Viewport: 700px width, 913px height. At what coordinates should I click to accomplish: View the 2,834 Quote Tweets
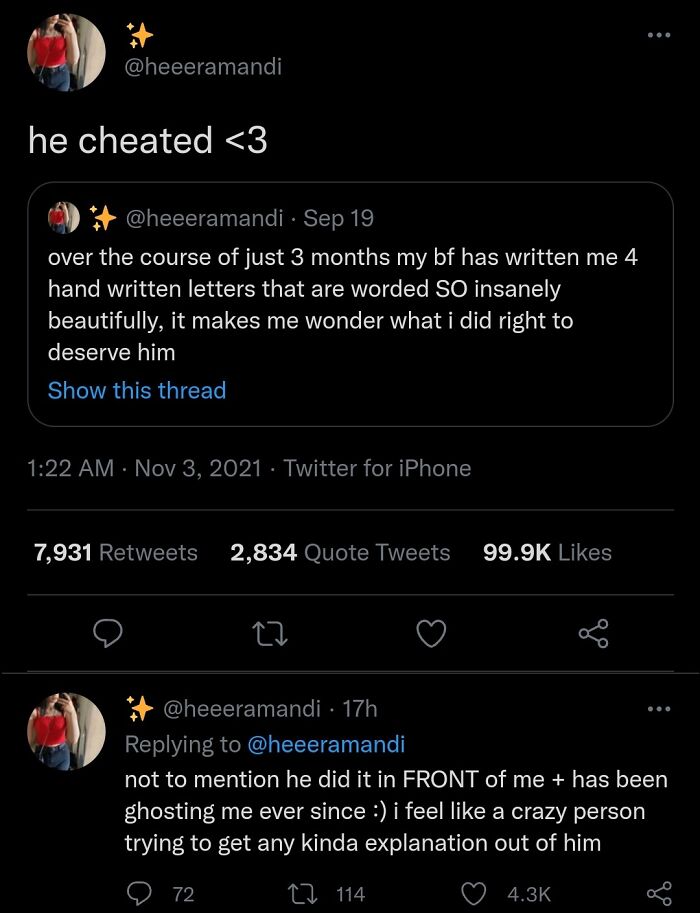tap(340, 552)
